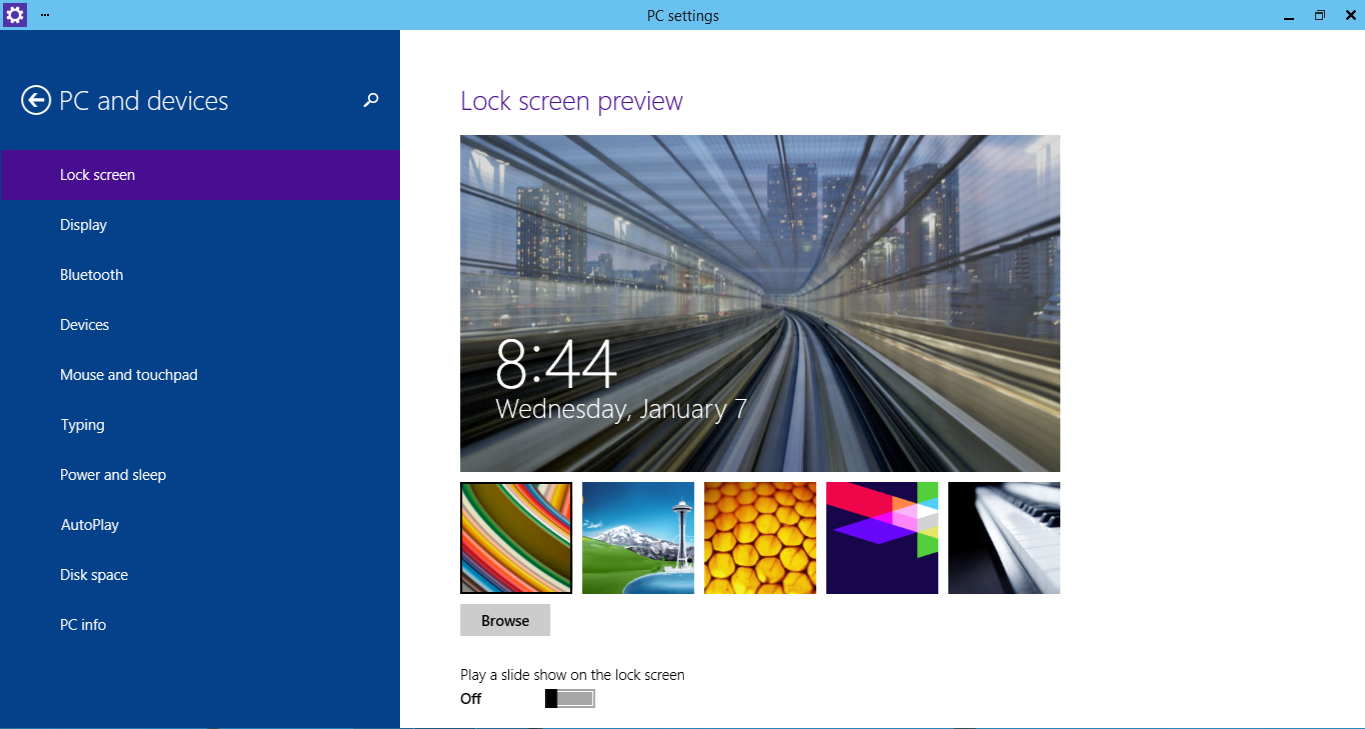Choose the Space Needle landscape background
Image resolution: width=1365 pixels, height=729 pixels.
click(x=638, y=538)
